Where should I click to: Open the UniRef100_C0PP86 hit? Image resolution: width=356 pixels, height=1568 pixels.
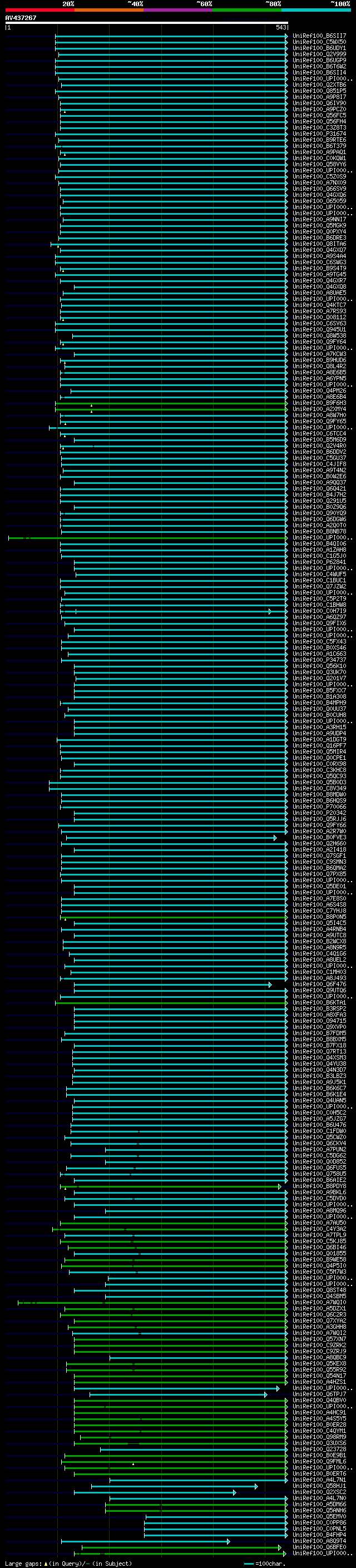click(319, 1522)
